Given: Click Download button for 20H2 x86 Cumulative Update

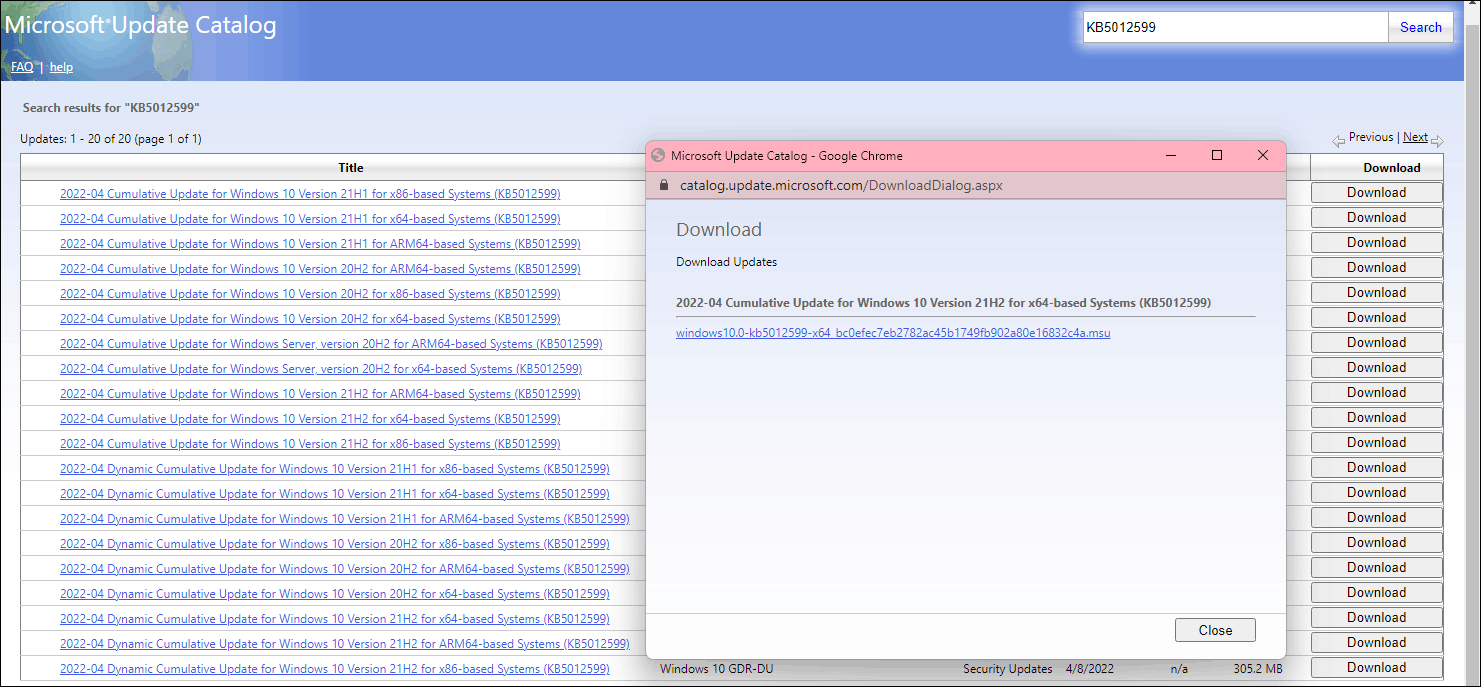Looking at the screenshot, I should (1376, 293).
